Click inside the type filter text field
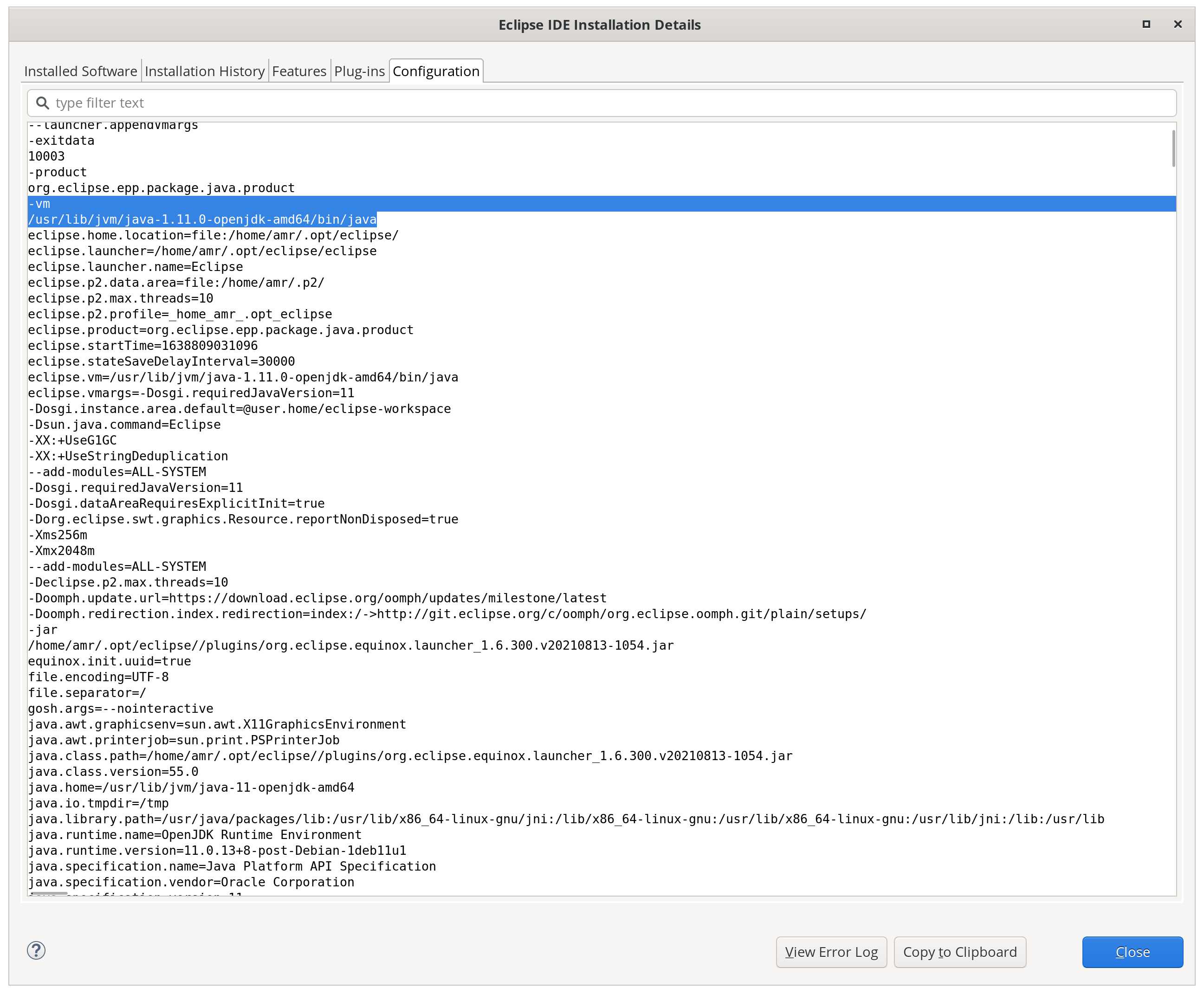The width and height of the screenshot is (1204, 994). click(229, 103)
